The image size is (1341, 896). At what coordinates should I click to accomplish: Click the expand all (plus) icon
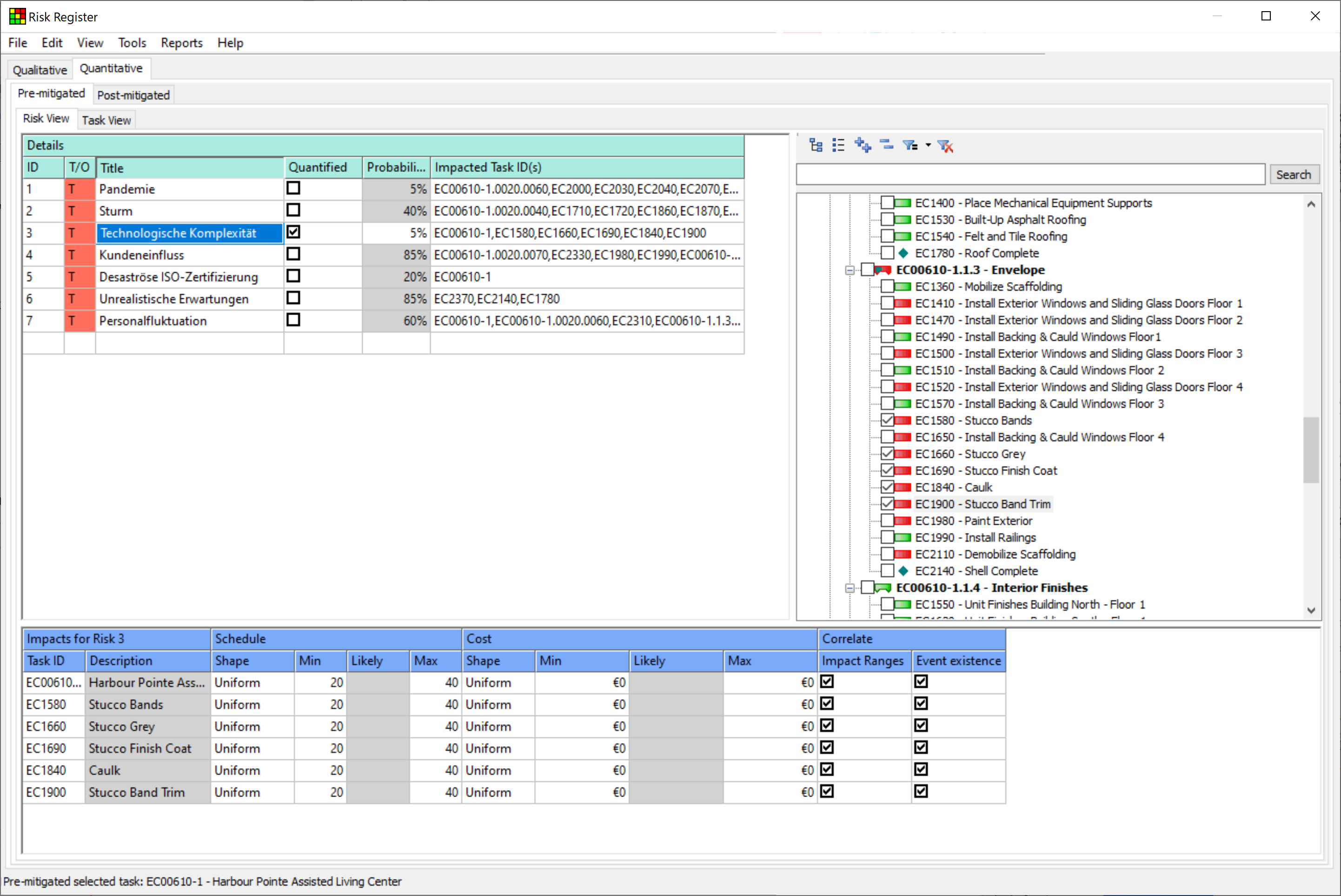click(x=863, y=146)
